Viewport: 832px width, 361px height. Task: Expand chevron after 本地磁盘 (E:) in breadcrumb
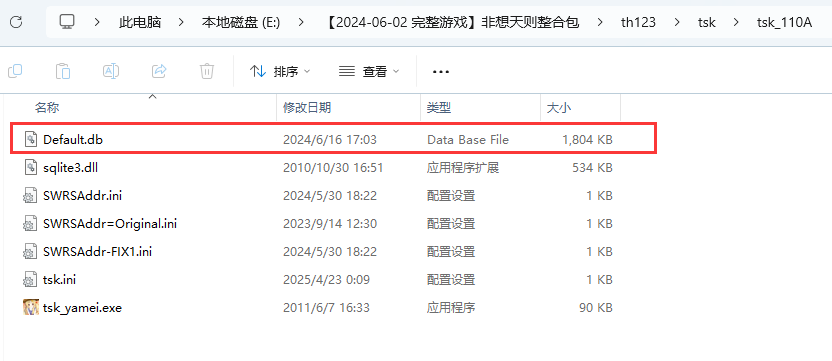pos(301,22)
